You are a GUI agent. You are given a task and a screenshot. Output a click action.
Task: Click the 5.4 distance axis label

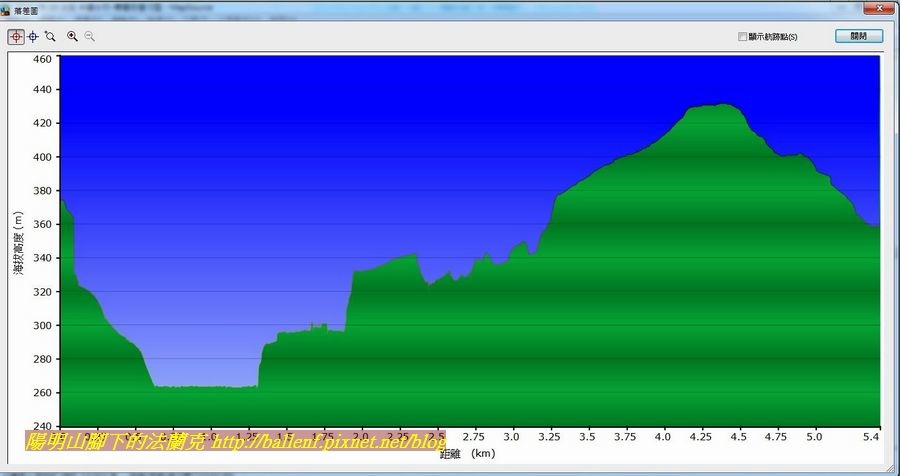[871, 437]
